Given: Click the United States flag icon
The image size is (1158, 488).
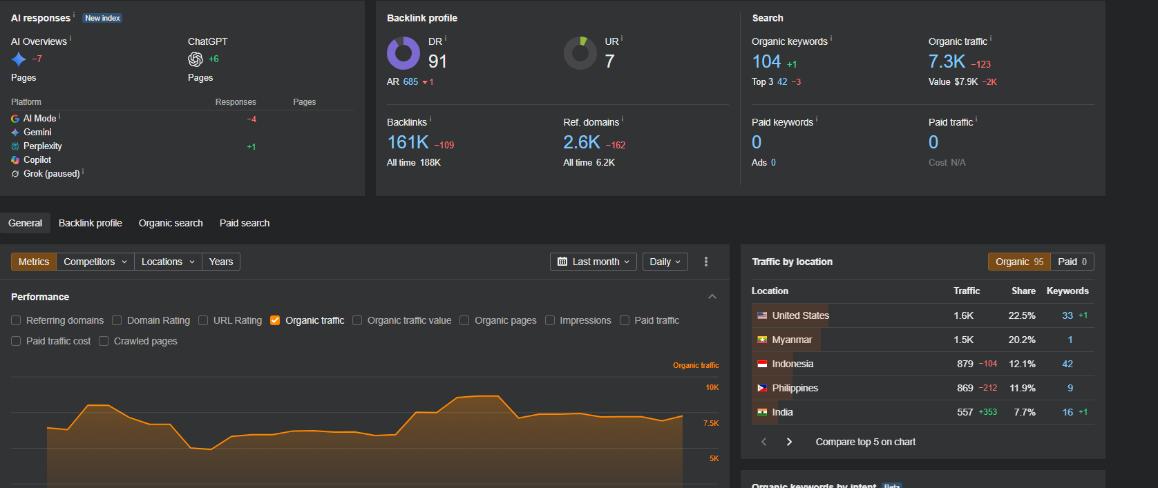Looking at the screenshot, I should (762, 315).
